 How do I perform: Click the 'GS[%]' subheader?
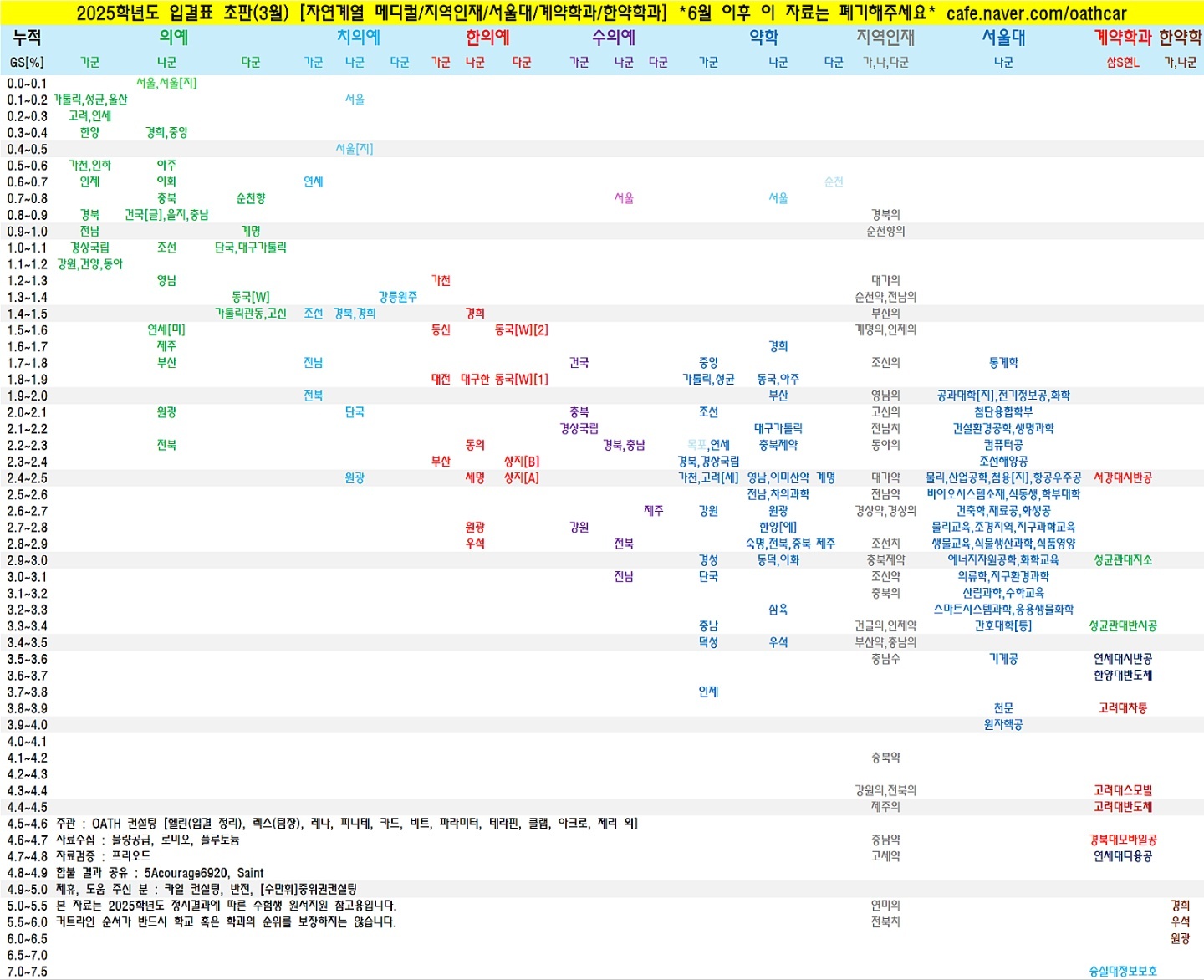[x=27, y=63]
